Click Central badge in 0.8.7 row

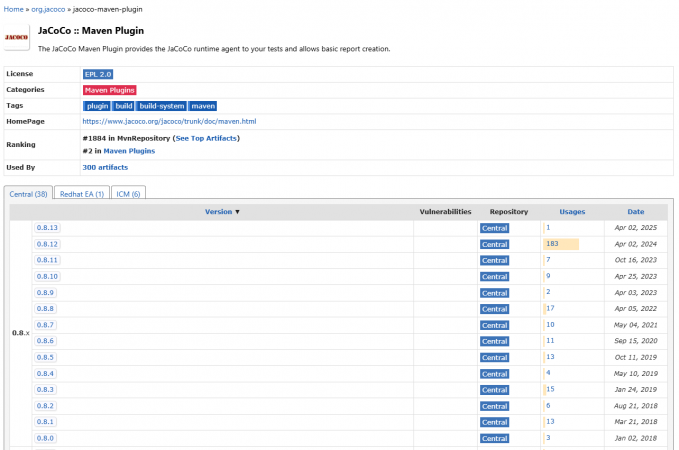point(495,326)
